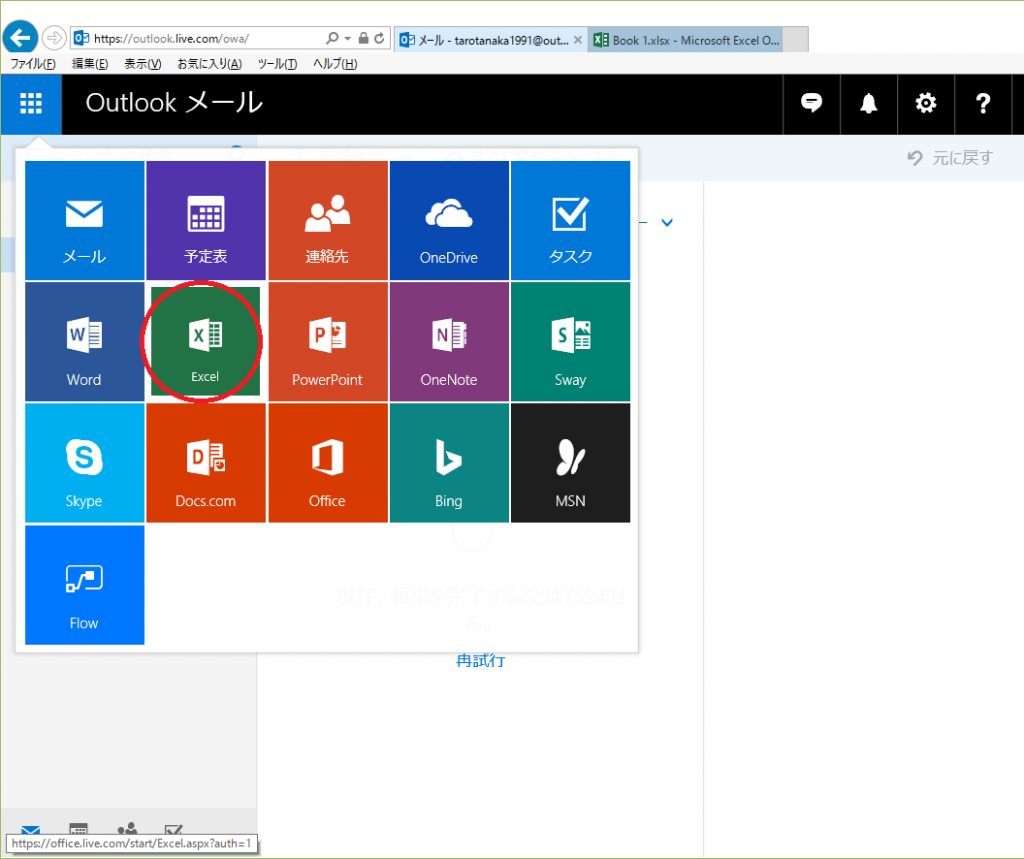Open the 表示(V) menu
Screen dimensions: 1024x859
(142, 63)
